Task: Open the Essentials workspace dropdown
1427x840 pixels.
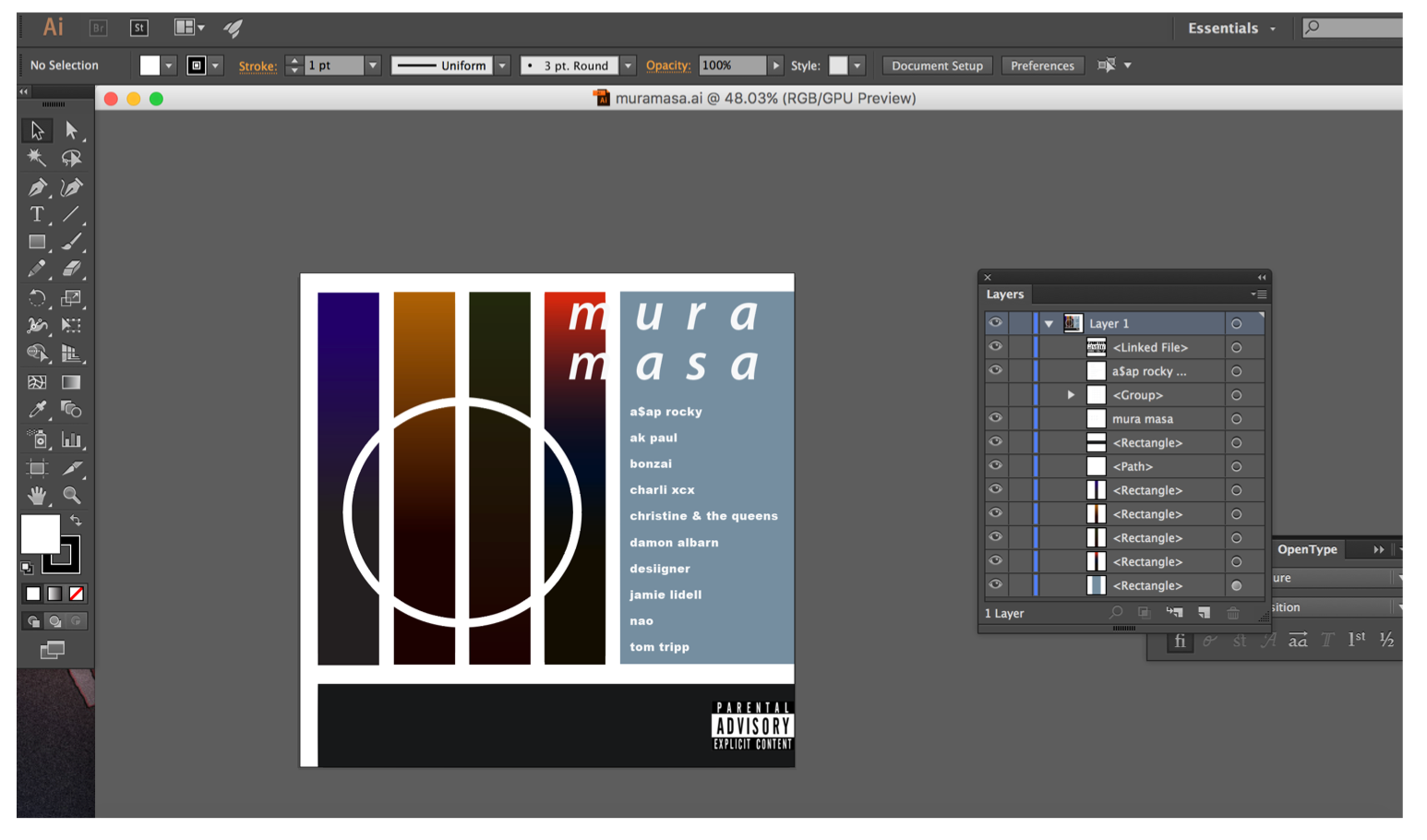Action: (x=1231, y=29)
